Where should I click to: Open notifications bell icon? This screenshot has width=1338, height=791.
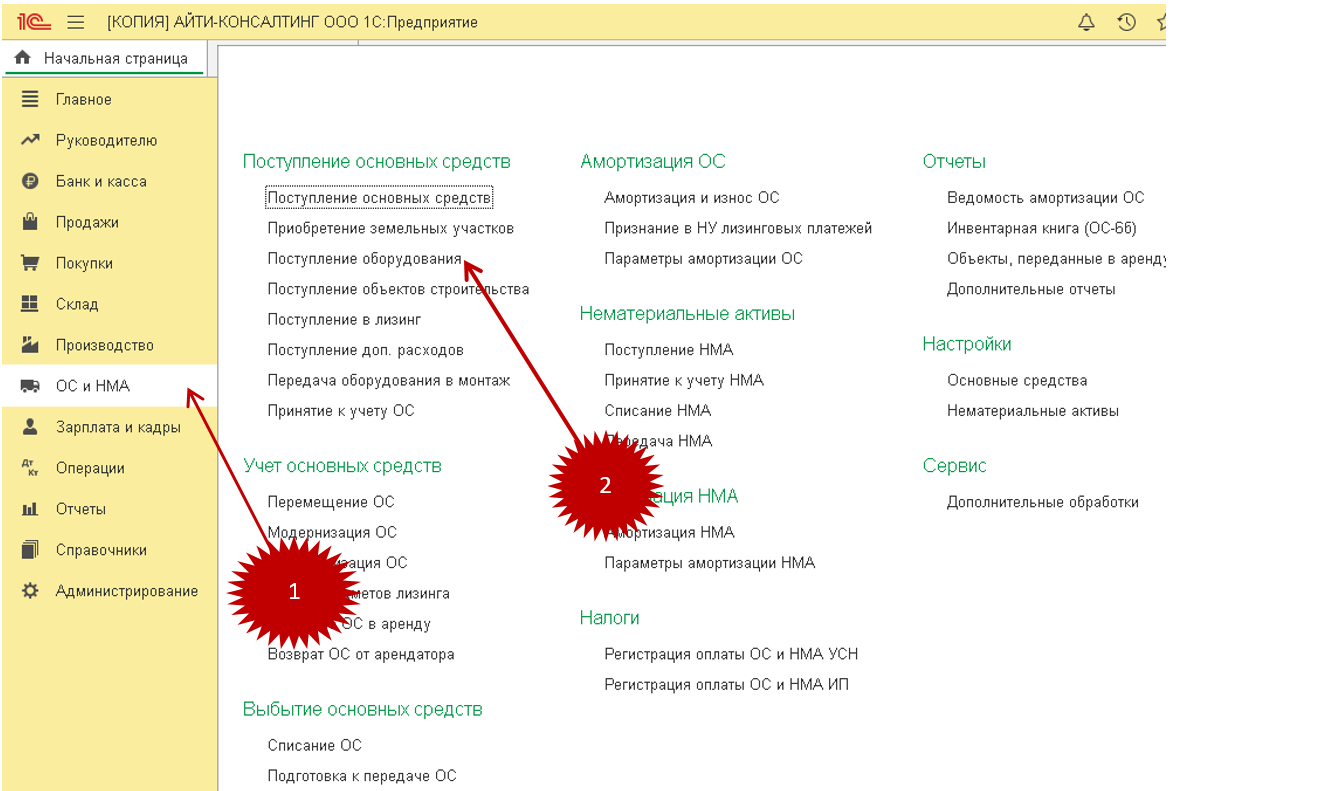pos(1087,22)
